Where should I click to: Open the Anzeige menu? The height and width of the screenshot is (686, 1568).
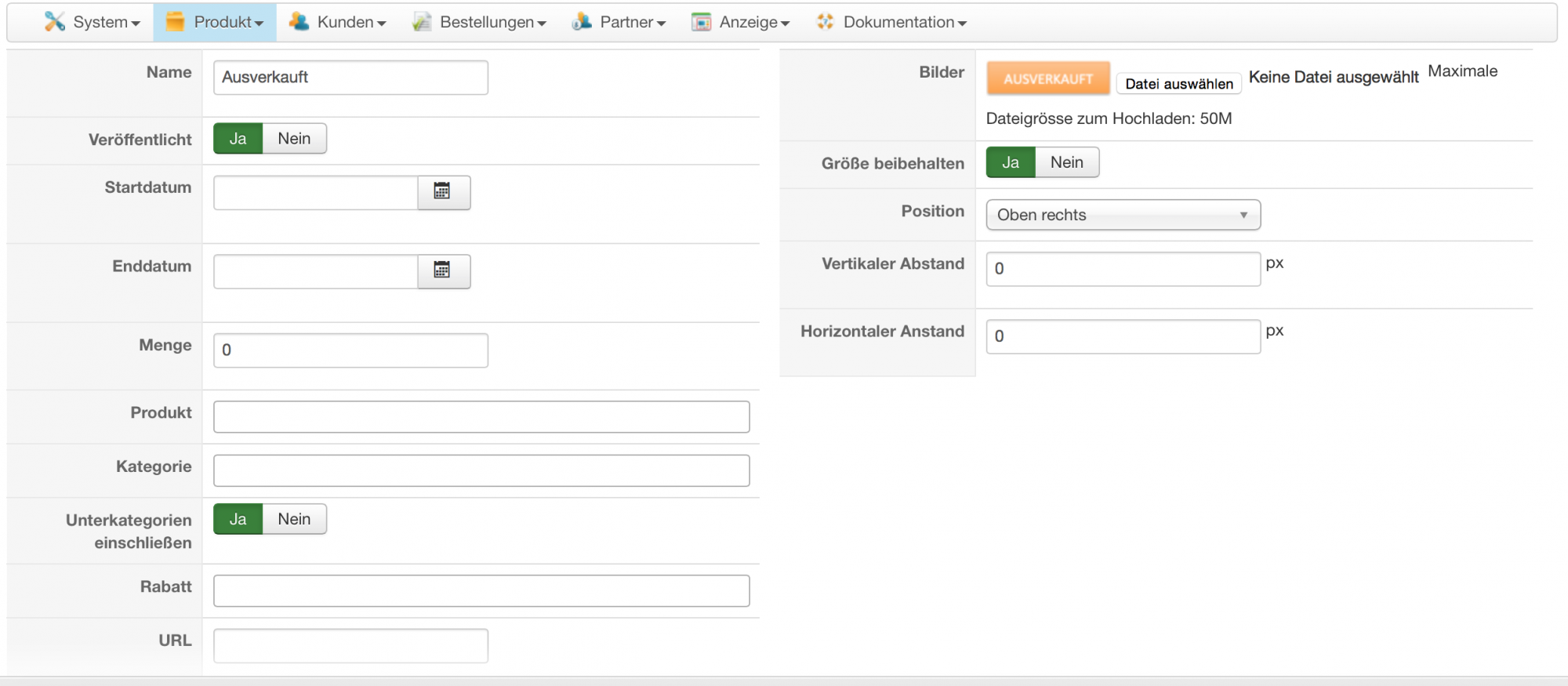[741, 22]
